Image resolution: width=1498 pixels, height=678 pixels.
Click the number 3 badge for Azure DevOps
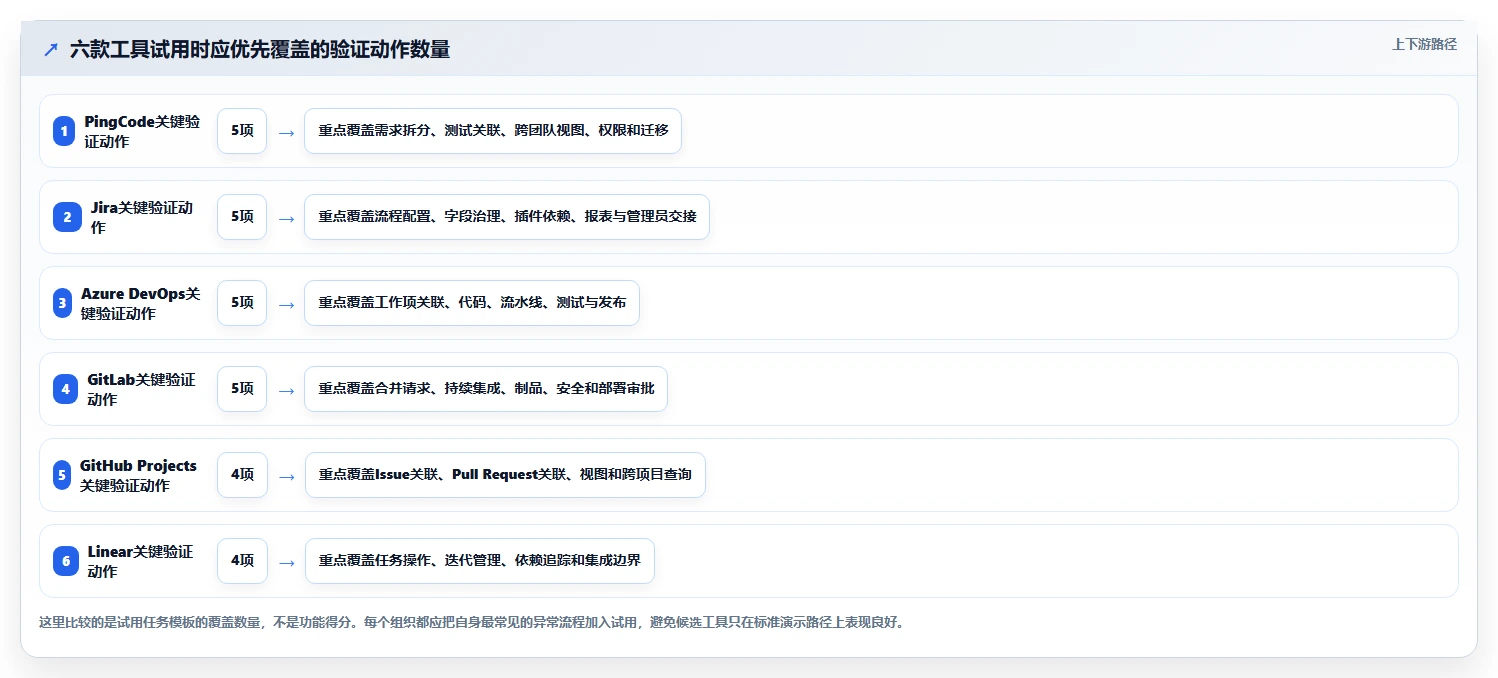(x=62, y=303)
